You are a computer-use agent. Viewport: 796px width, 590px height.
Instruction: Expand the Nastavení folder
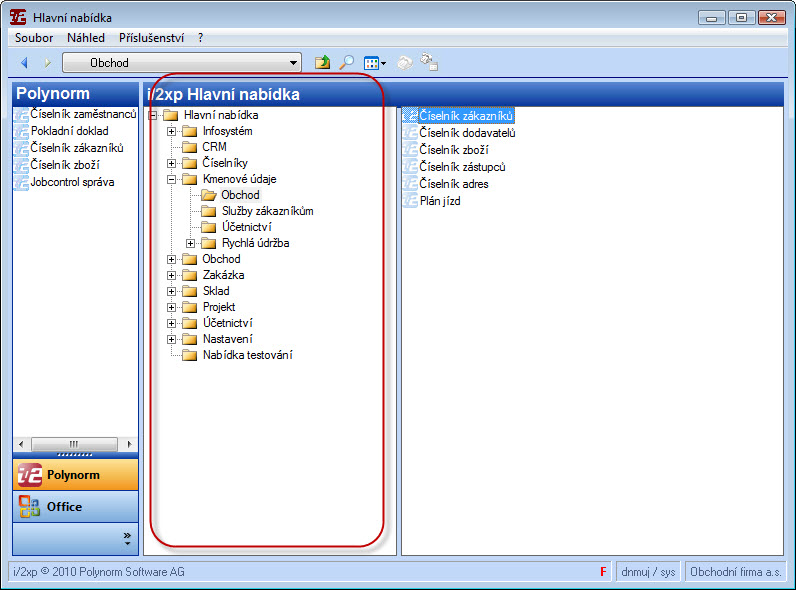click(x=172, y=339)
